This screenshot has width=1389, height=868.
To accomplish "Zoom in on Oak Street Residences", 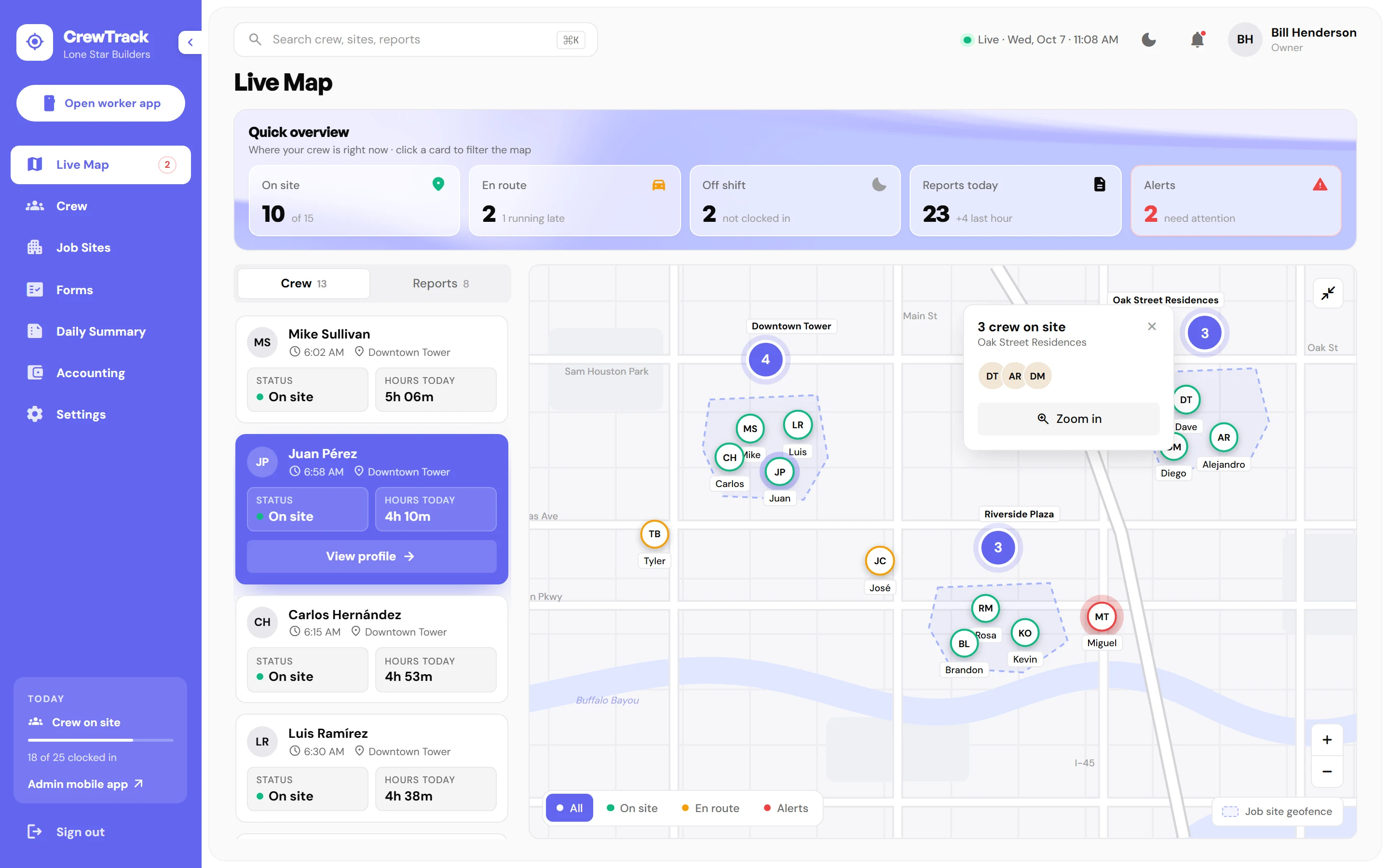I will coord(1069,419).
